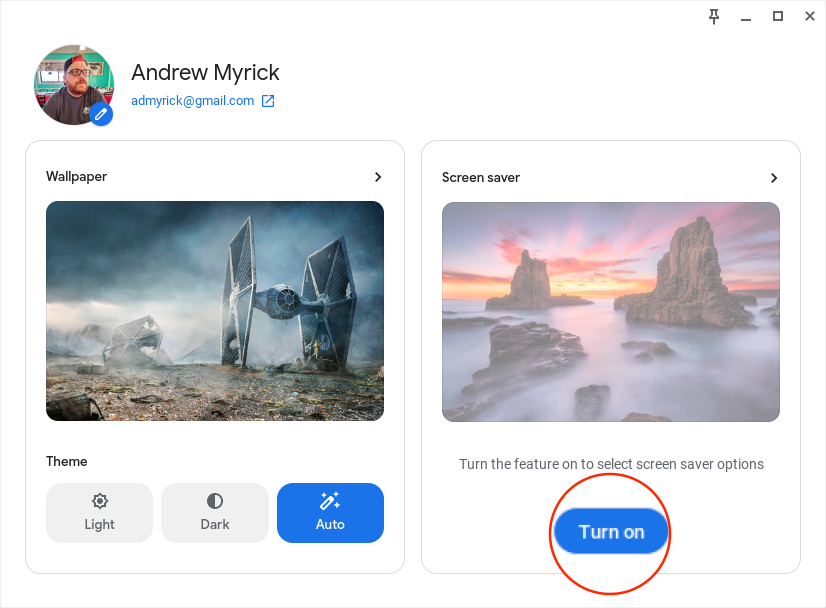
Task: Click the Screen saver heading label
Action: coord(481,178)
